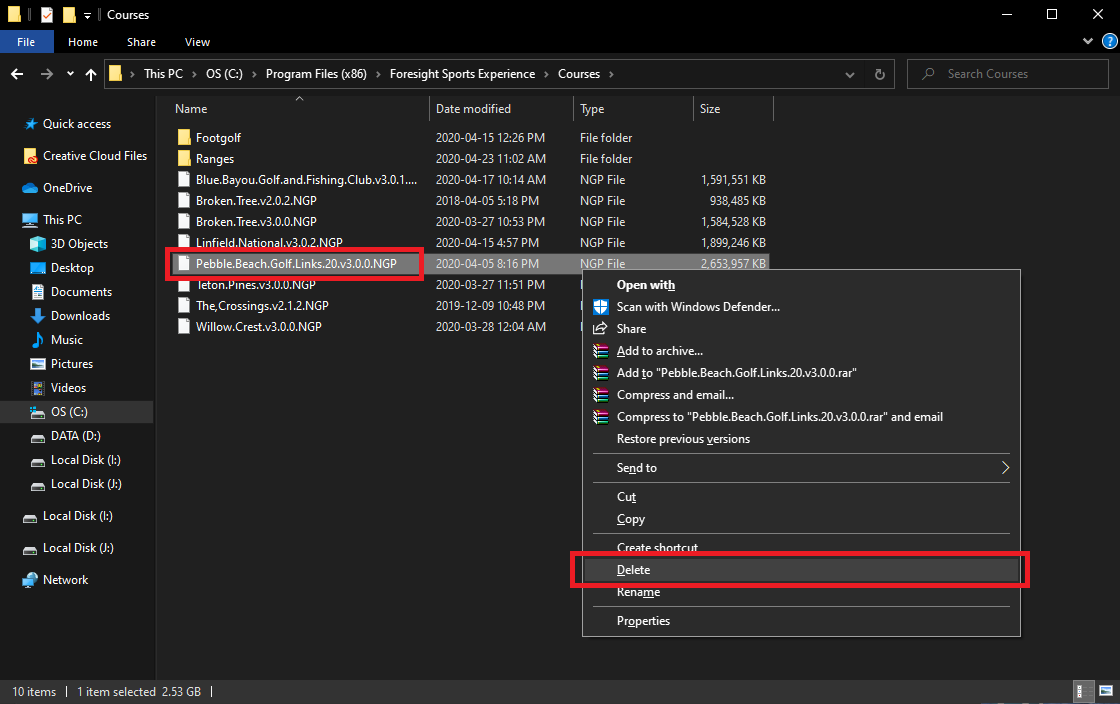
Task: Expand the address bar history dropdown
Action: click(x=849, y=74)
